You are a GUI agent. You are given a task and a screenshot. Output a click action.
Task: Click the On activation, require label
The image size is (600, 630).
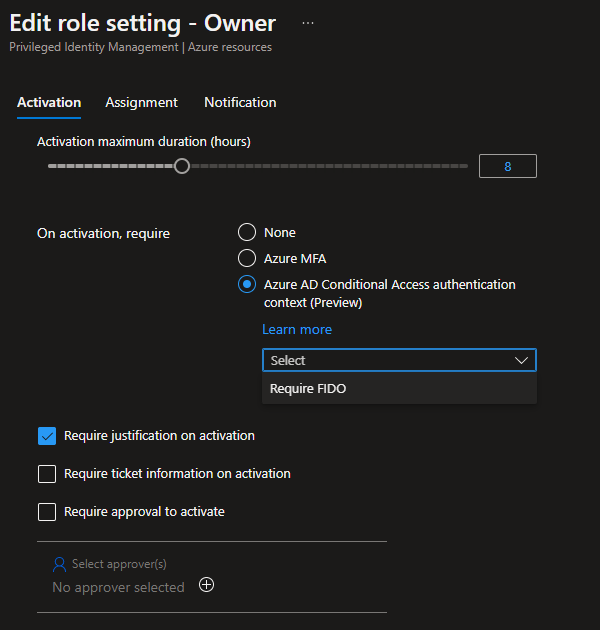pos(104,233)
